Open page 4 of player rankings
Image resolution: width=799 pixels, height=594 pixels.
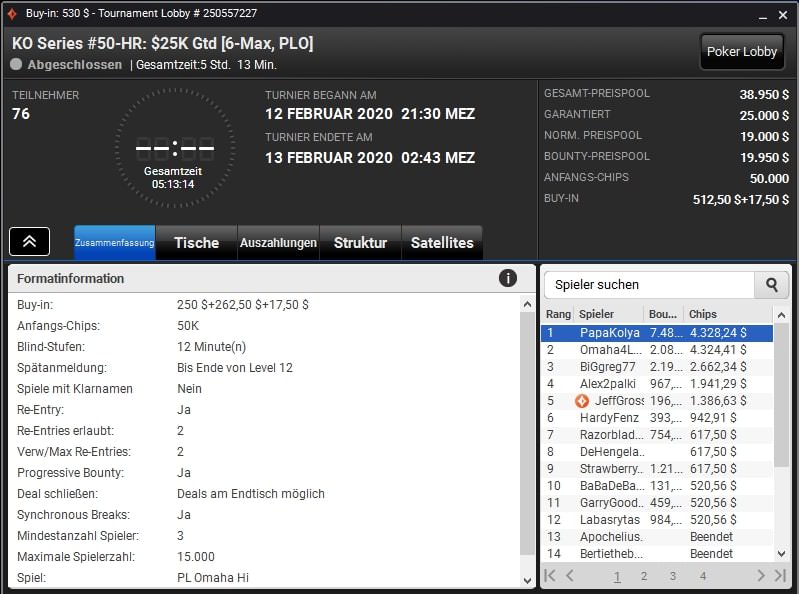pyautogui.click(x=703, y=576)
